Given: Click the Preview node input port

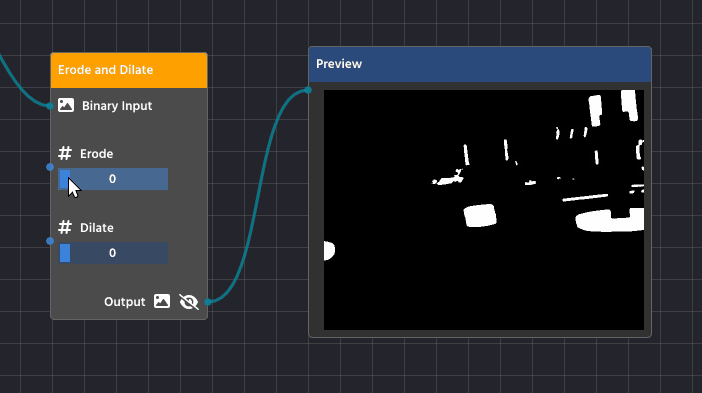Looking at the screenshot, I should pyautogui.click(x=308, y=90).
